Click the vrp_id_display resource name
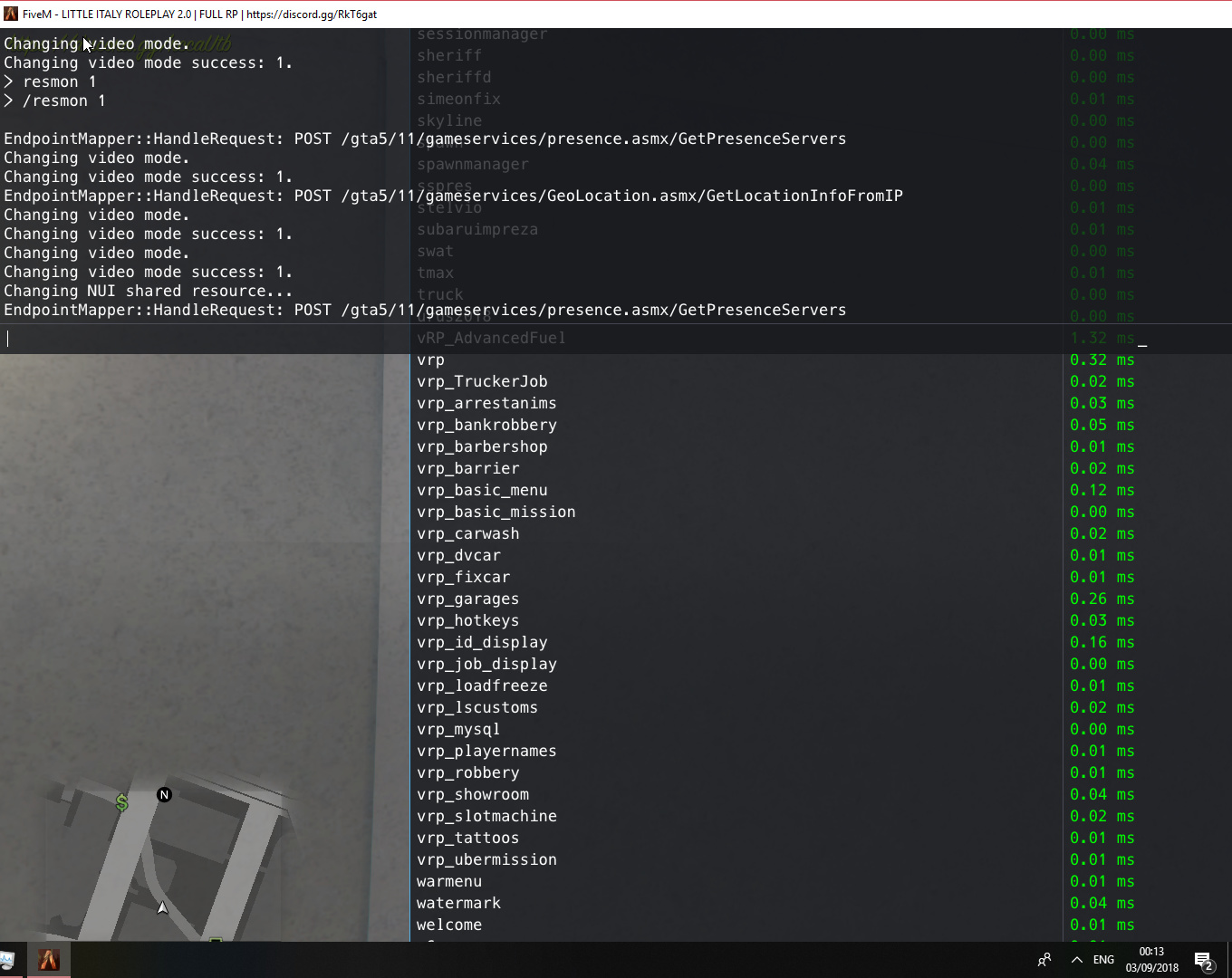1232x978 pixels. coord(482,643)
